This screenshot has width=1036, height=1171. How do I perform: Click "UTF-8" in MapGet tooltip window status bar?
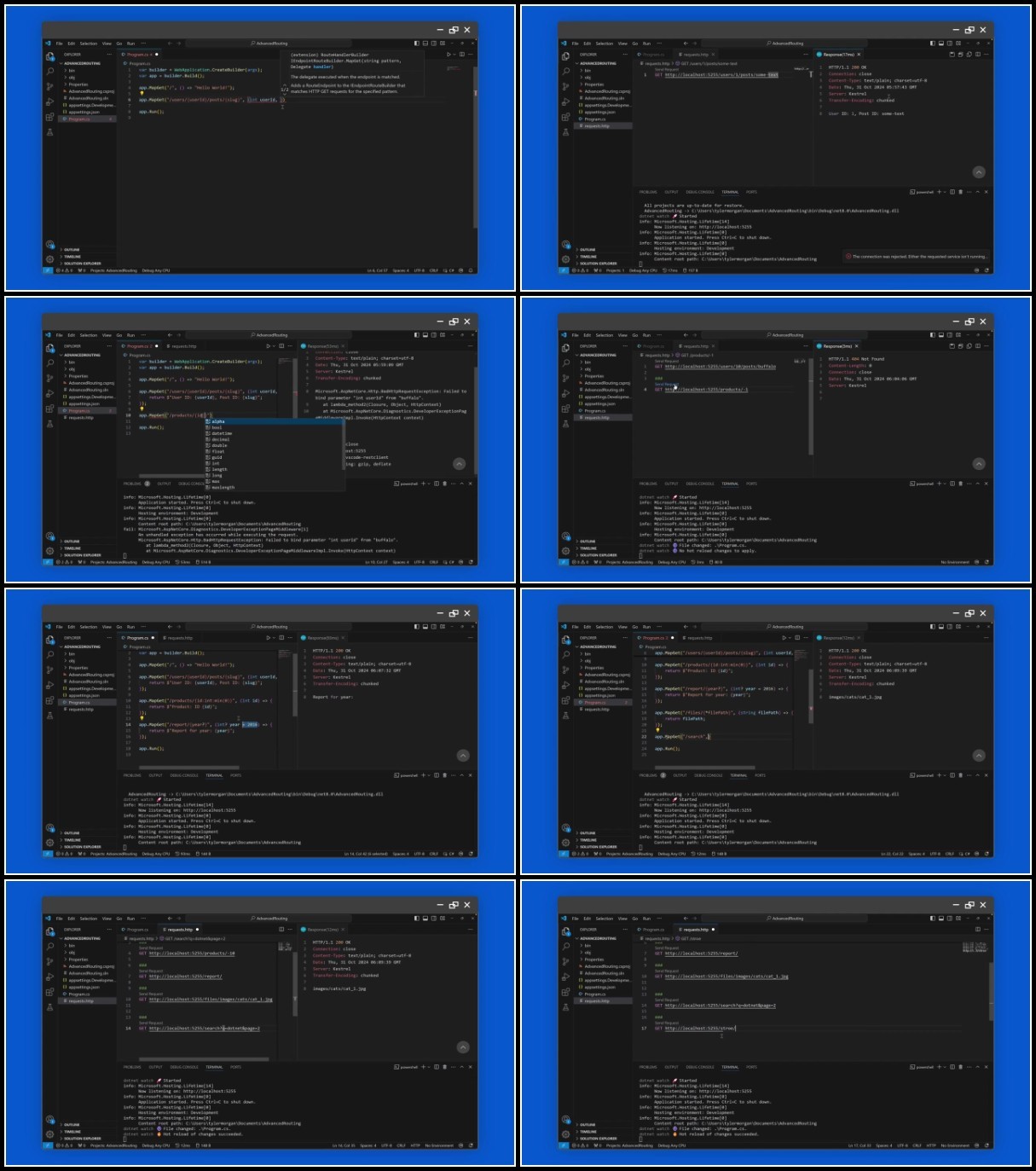tap(420, 270)
